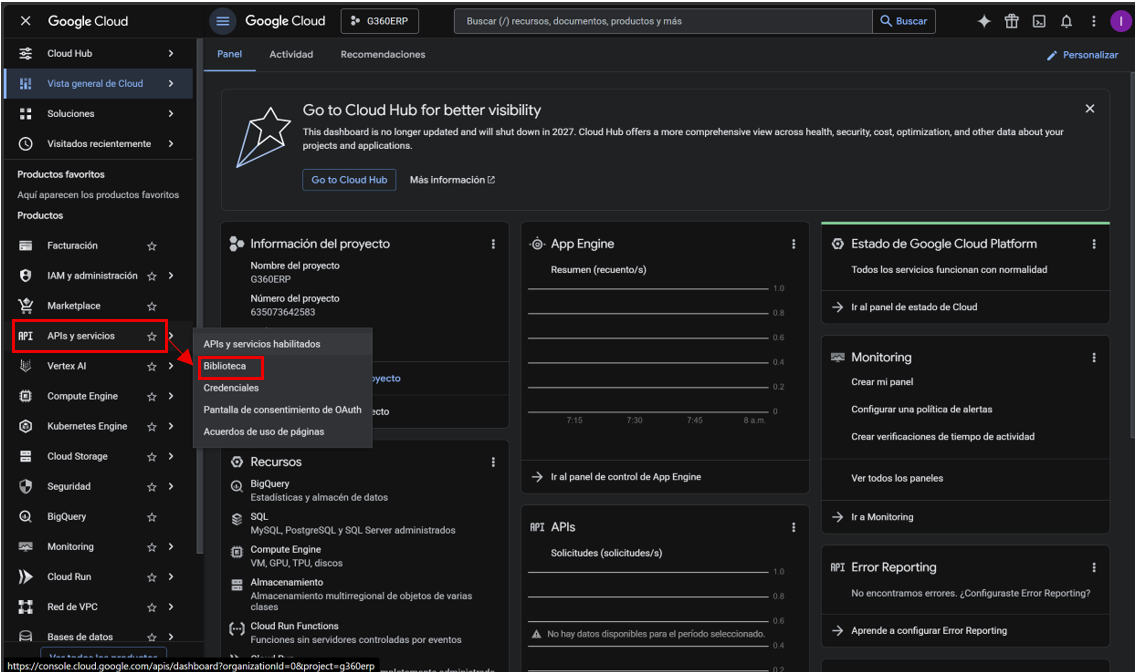This screenshot has height=672, width=1136.
Task: Click the sidebar vertical scrollbar
Action: [x=199, y=295]
